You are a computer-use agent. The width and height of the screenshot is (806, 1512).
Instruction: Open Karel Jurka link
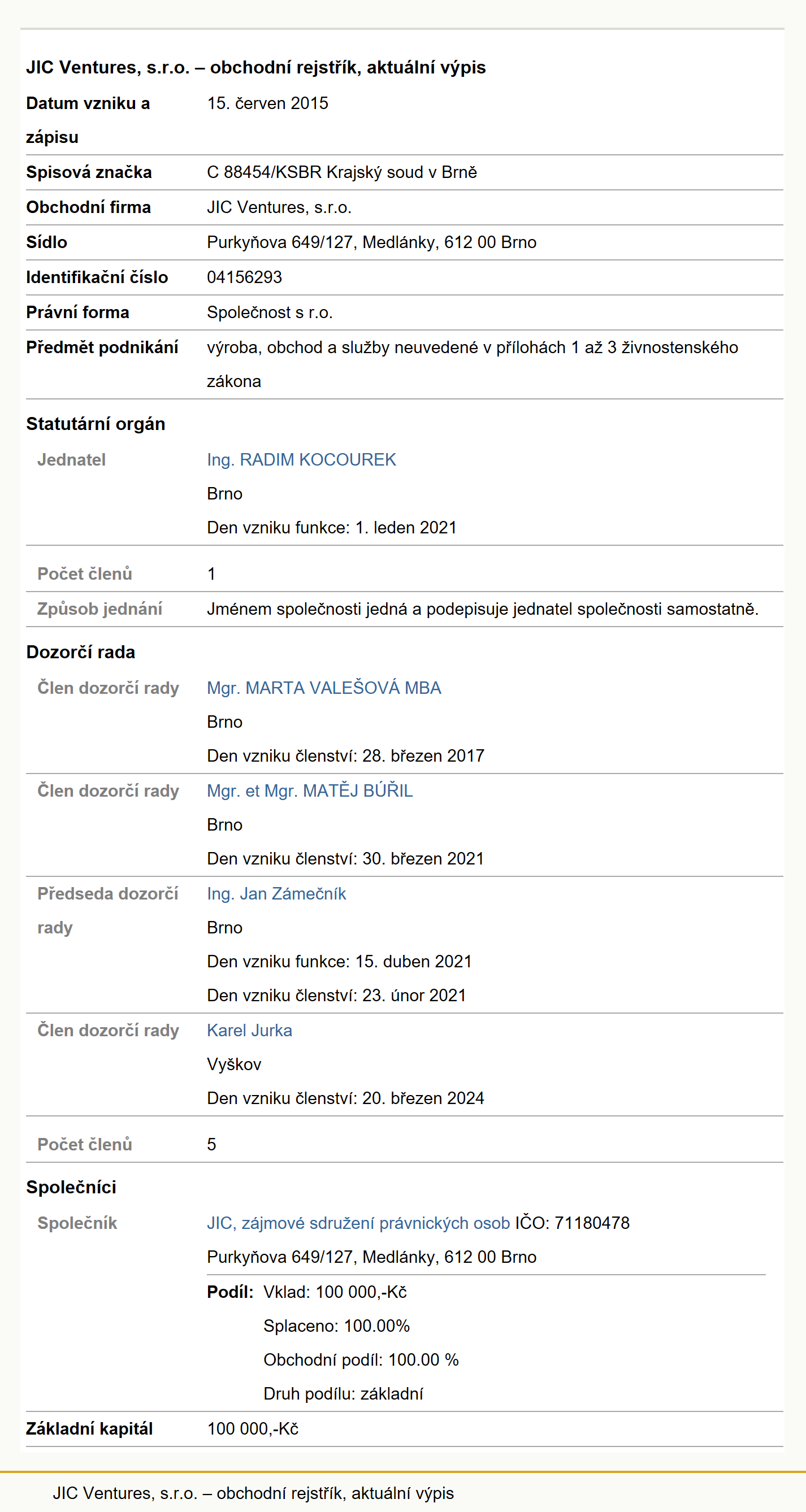[249, 1030]
